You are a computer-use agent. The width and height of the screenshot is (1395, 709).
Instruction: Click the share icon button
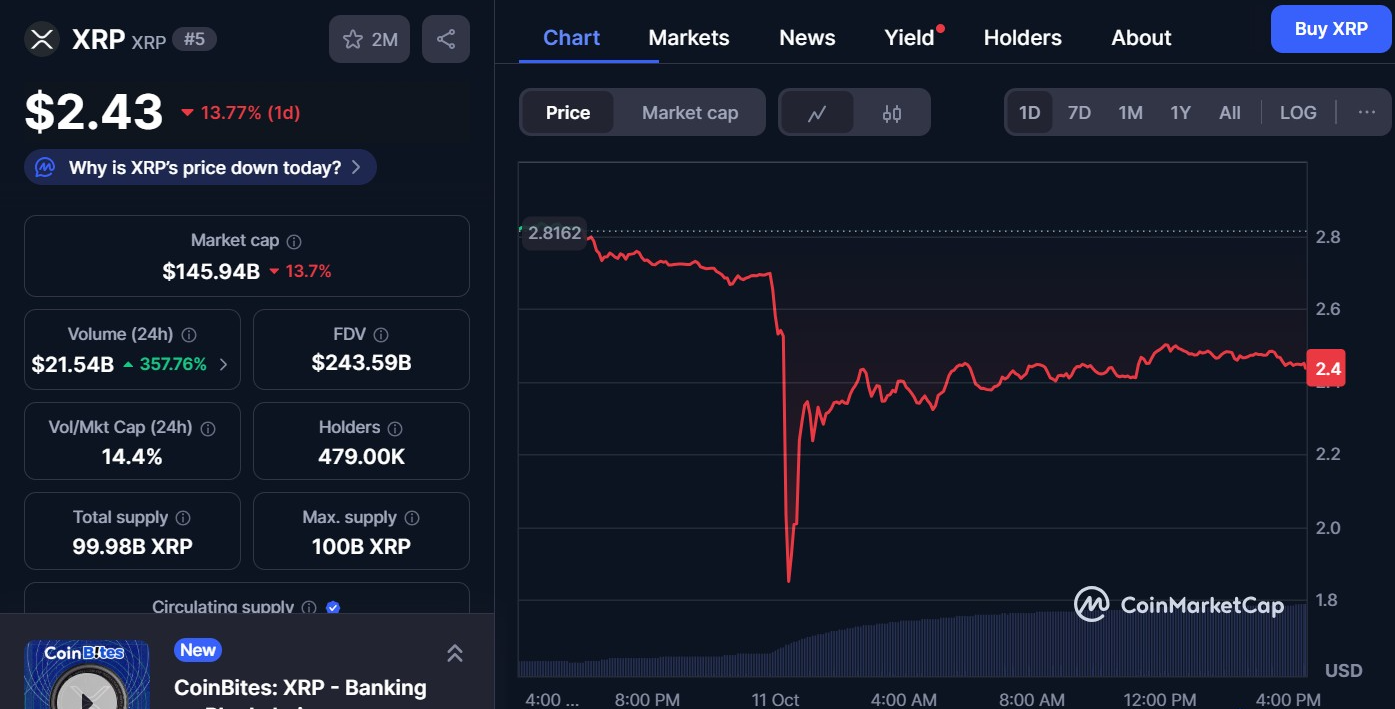446,39
